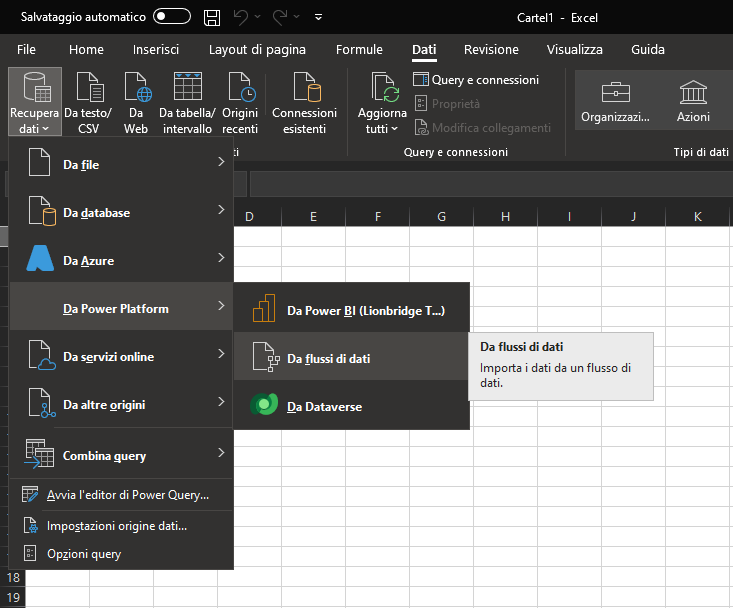Click the Connessioni esistenti icon

304,89
